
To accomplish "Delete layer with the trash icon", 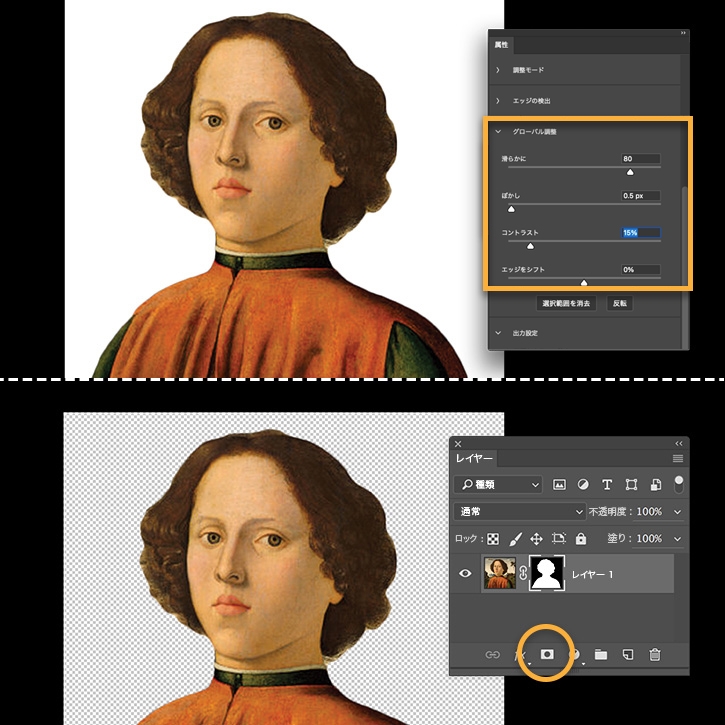I will tap(655, 655).
